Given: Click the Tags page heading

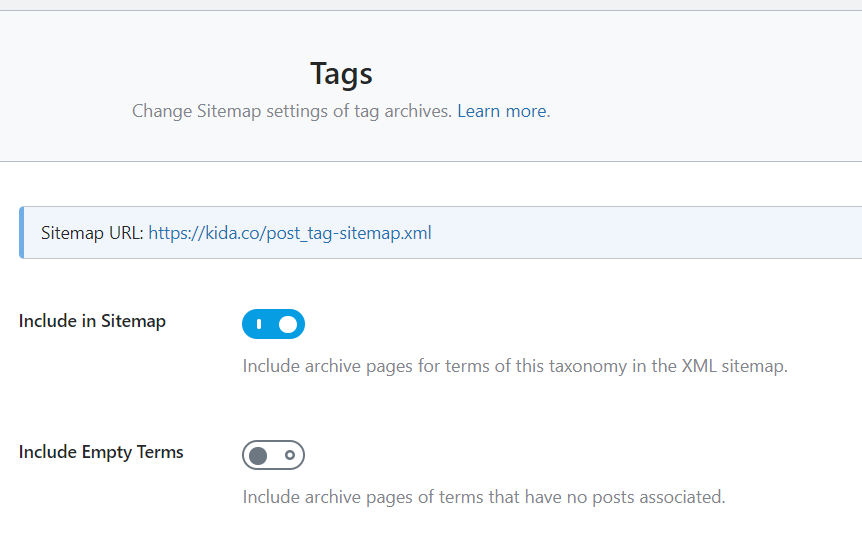Looking at the screenshot, I should [x=341, y=73].
